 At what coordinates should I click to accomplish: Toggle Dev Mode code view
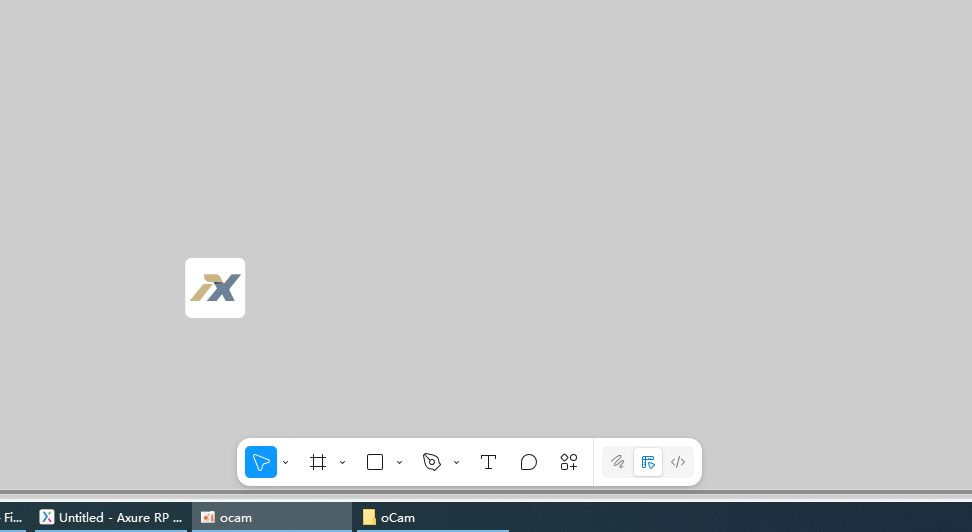pos(678,462)
